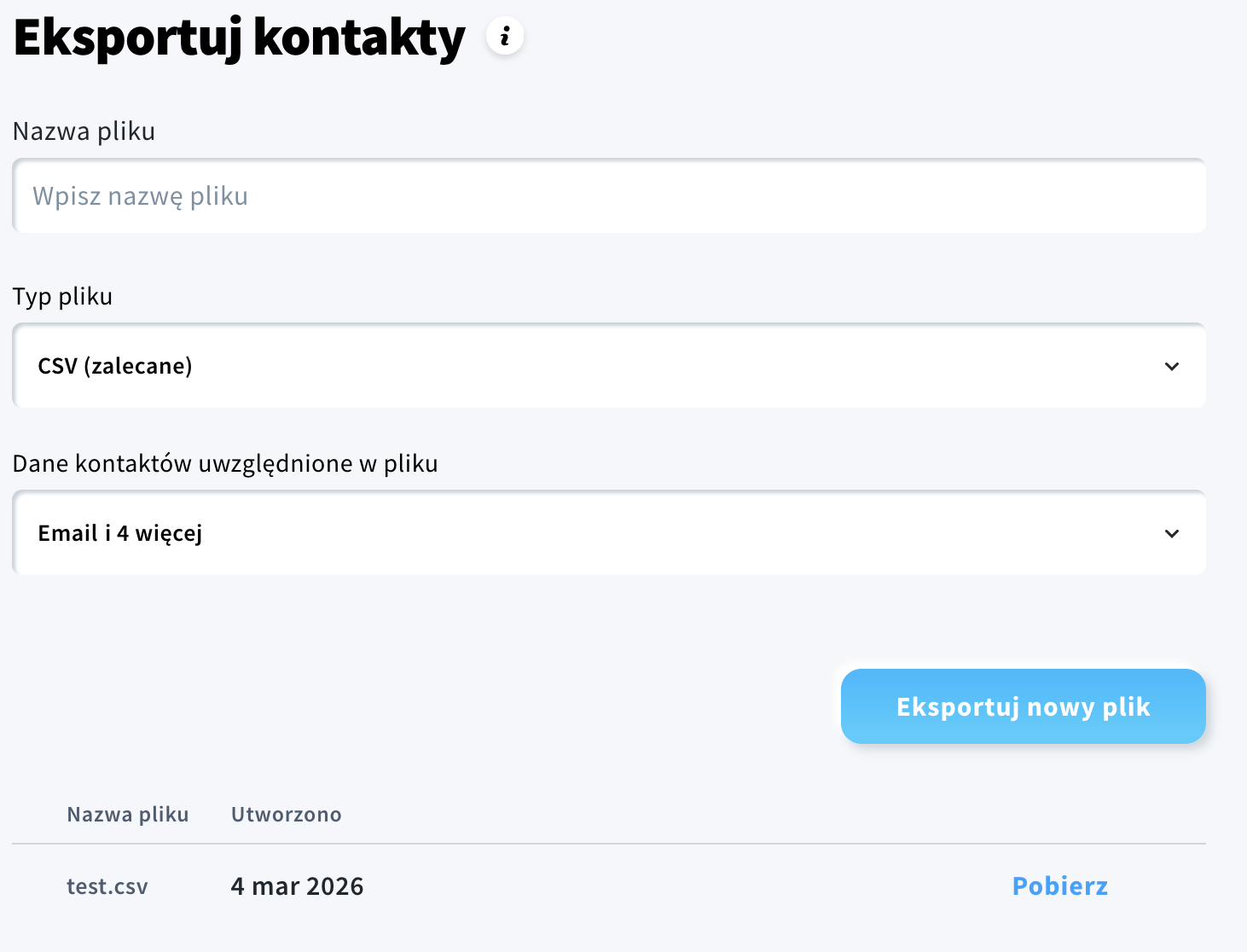1247x952 pixels.
Task: Click the Typ pliku field label
Action: 62,296
